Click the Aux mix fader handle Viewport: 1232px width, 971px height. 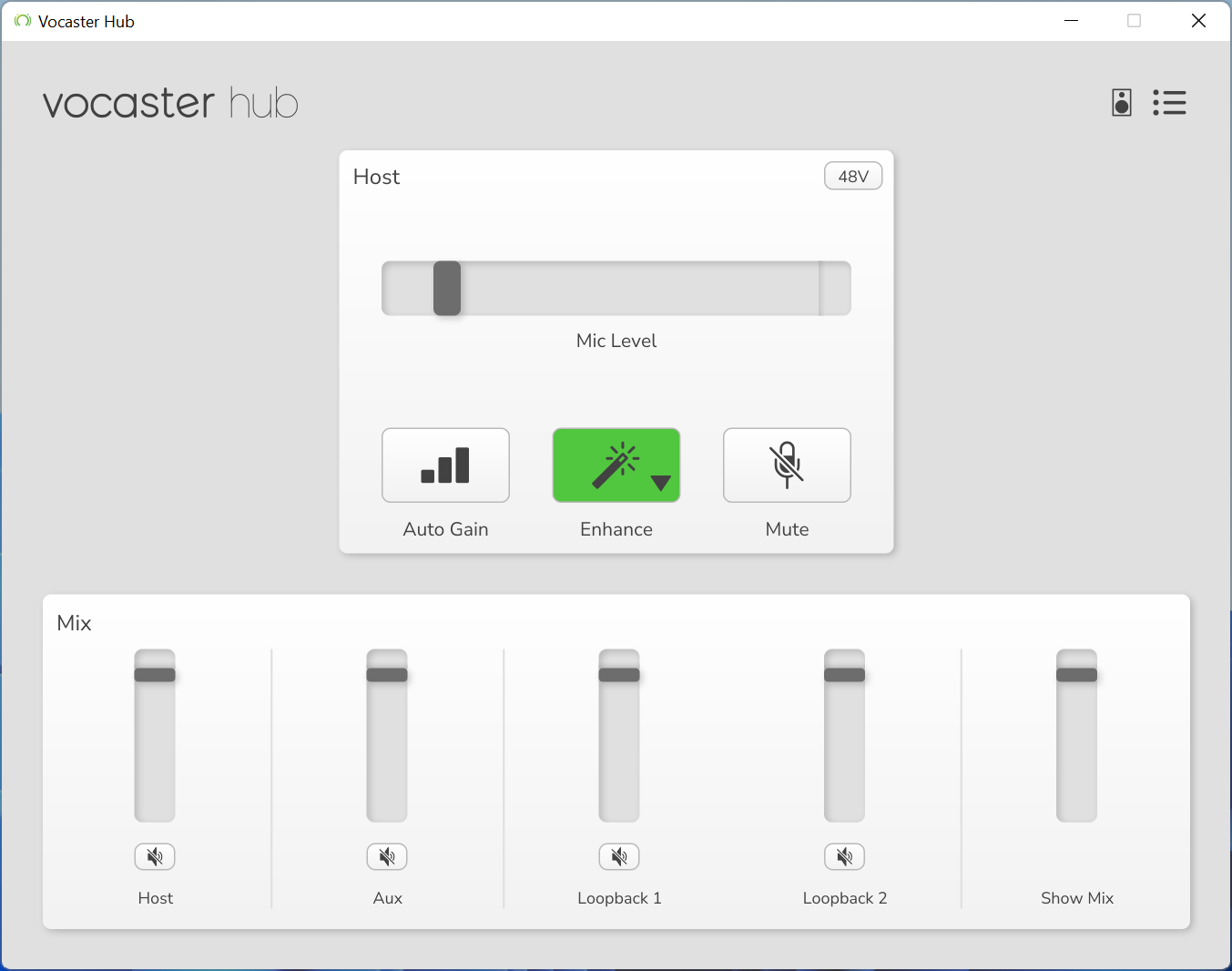[x=387, y=675]
